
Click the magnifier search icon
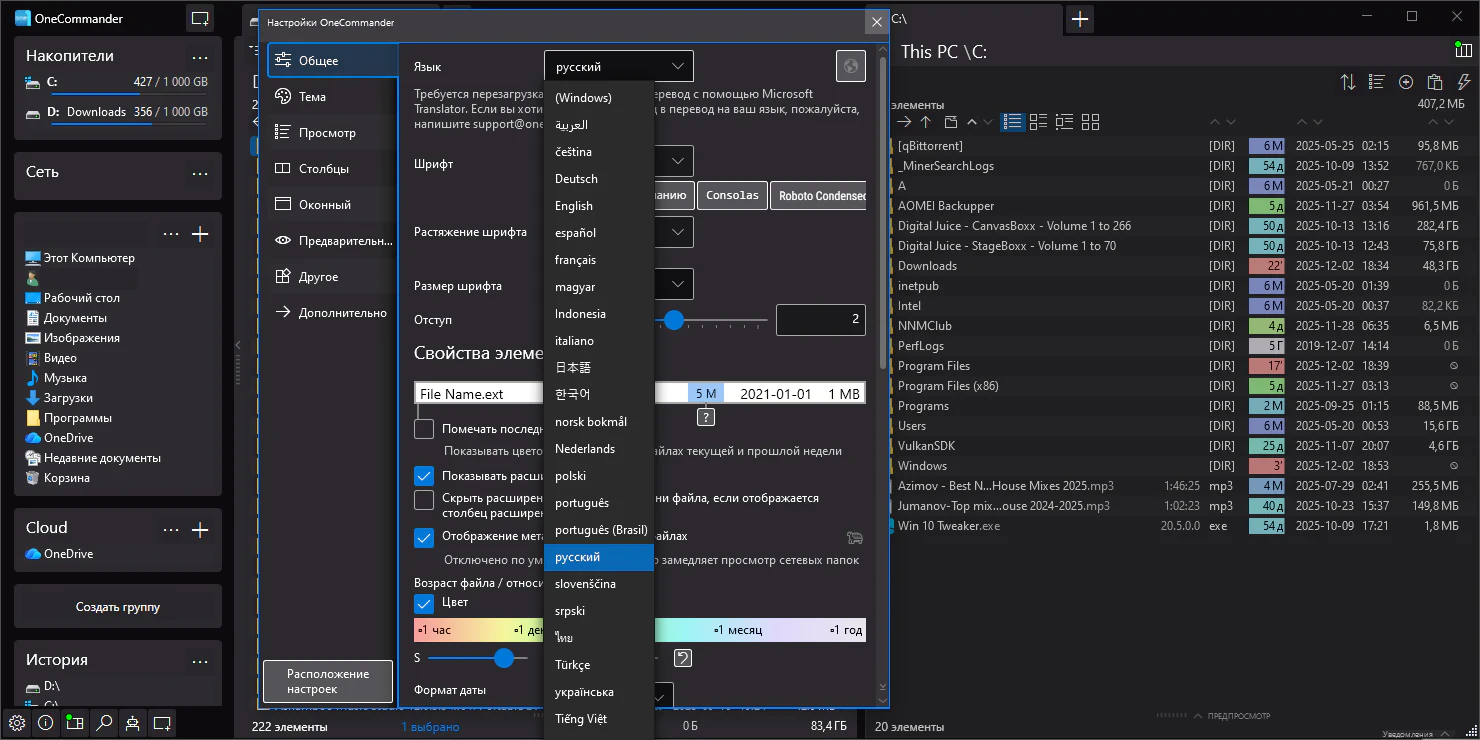(x=103, y=722)
